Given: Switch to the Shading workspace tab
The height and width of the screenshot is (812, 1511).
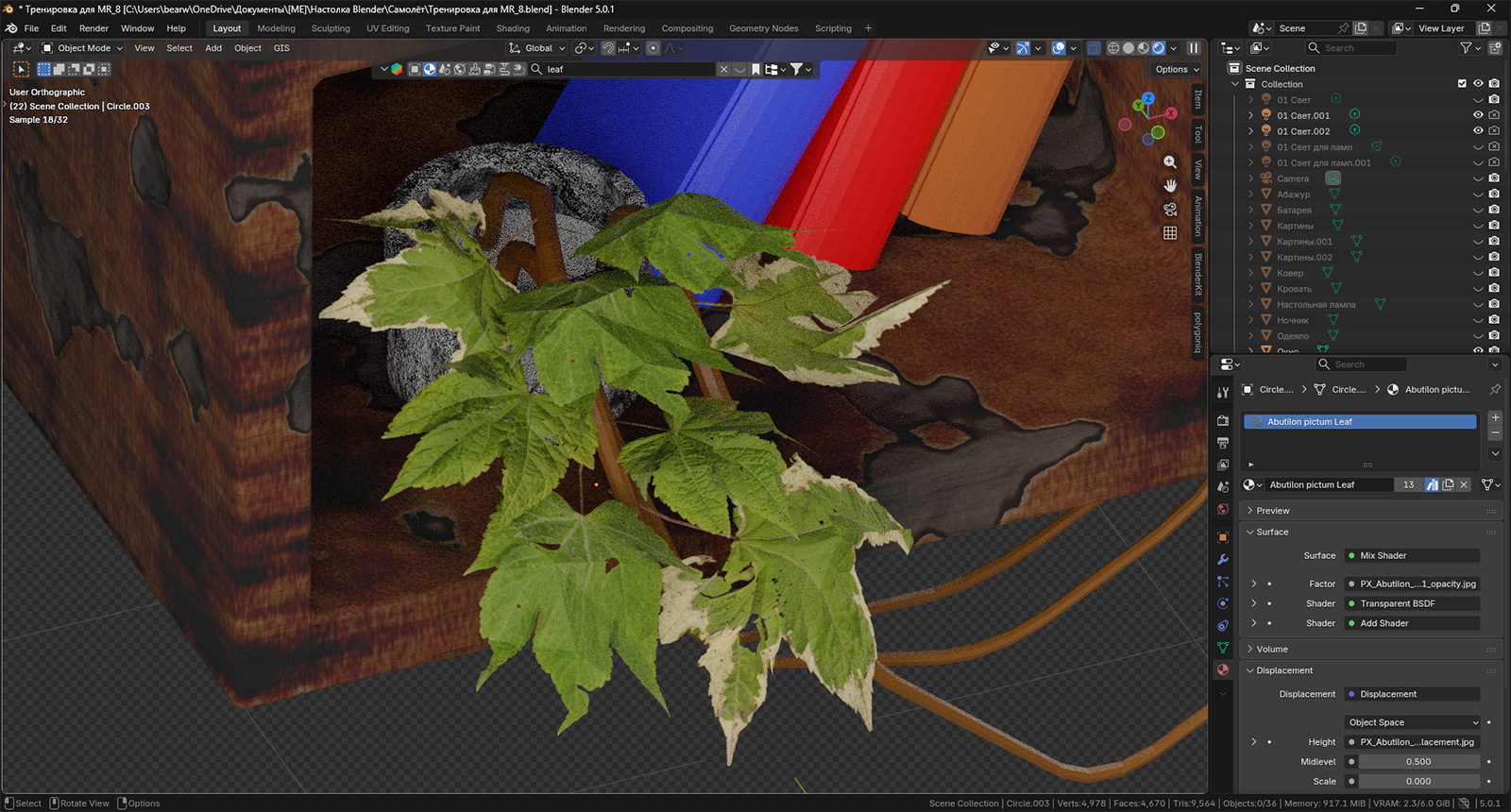Looking at the screenshot, I should tap(513, 28).
